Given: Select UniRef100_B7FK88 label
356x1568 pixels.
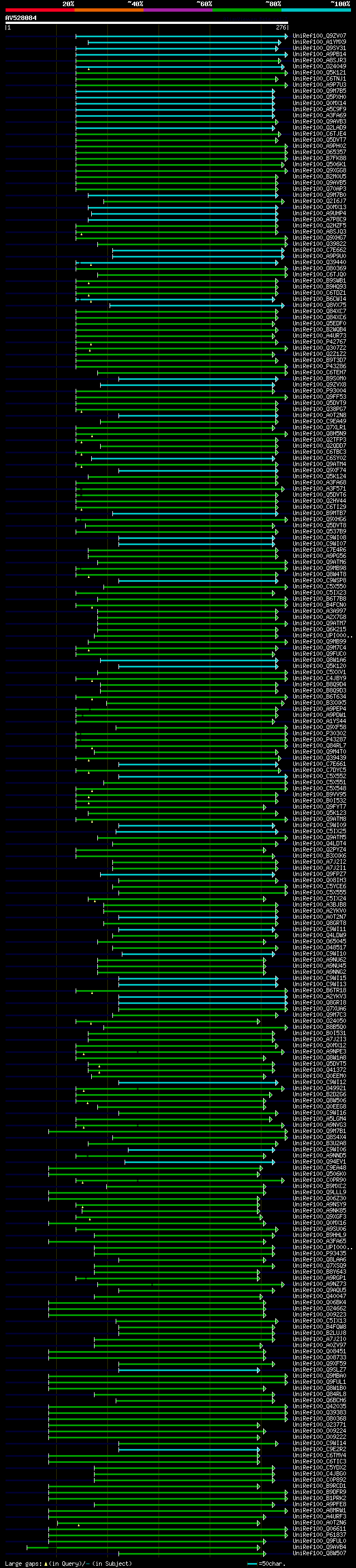Looking at the screenshot, I should (x=319, y=159).
